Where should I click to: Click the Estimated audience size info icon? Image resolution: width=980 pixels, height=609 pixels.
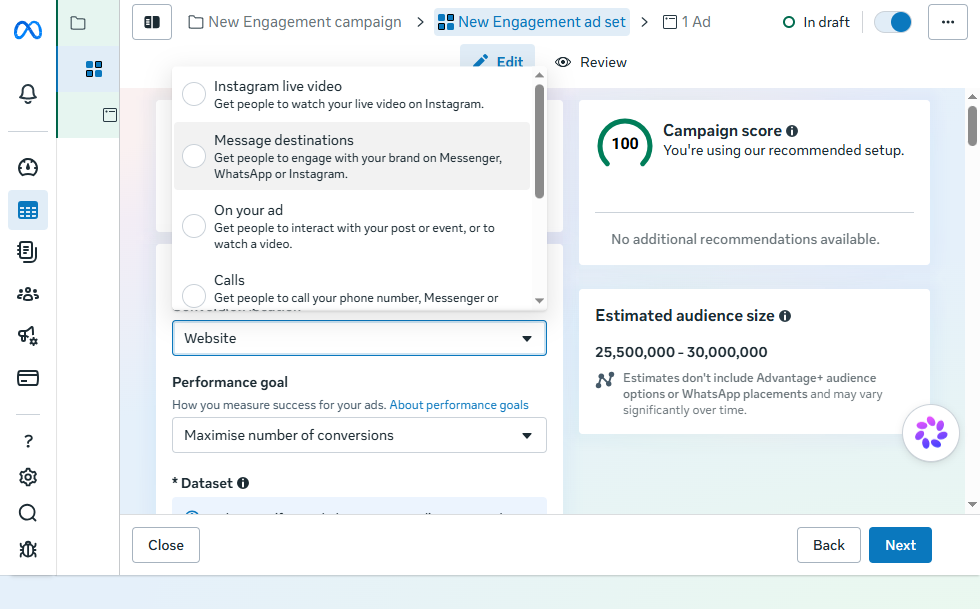tap(785, 316)
